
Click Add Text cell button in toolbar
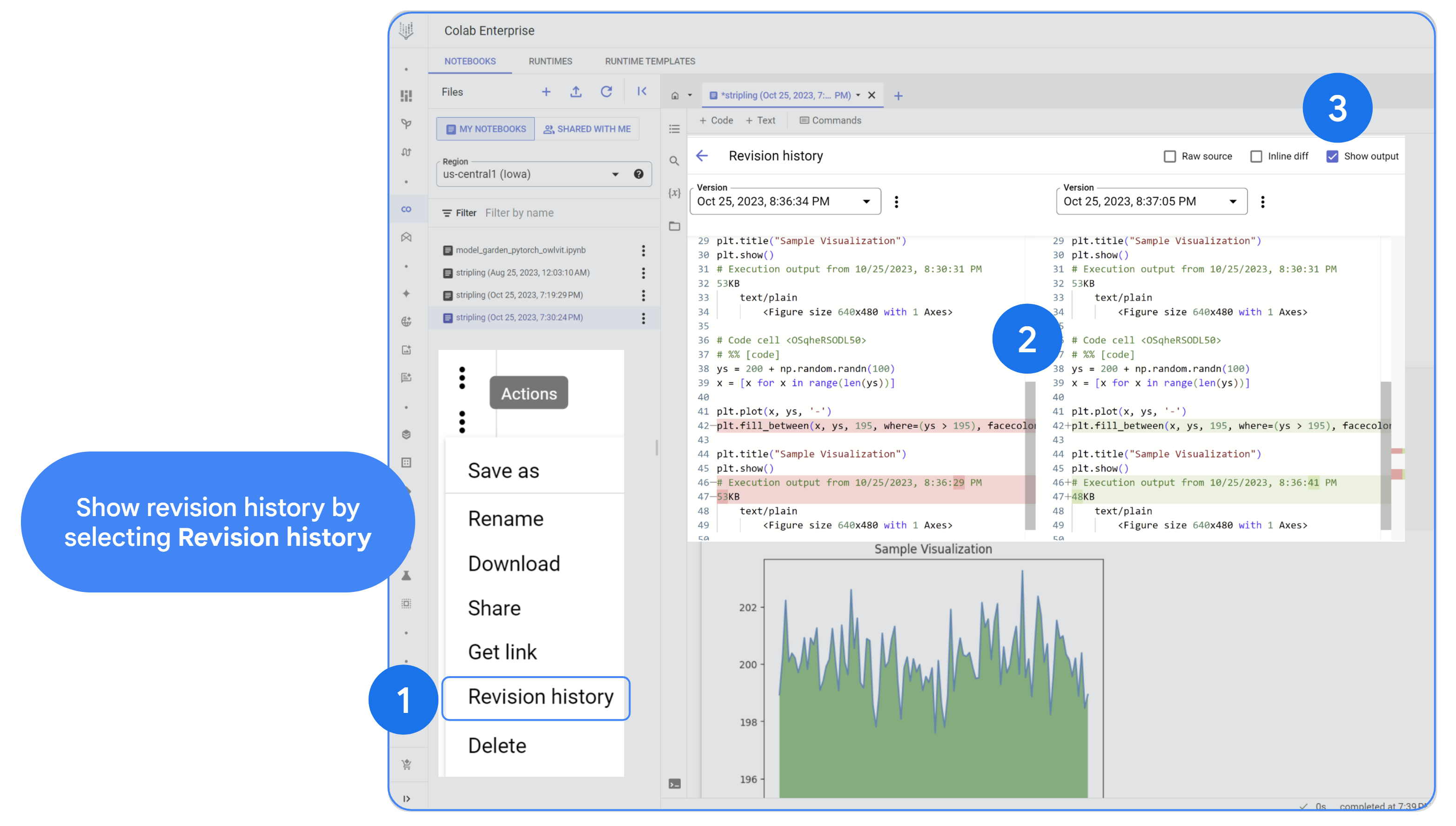coord(762,120)
